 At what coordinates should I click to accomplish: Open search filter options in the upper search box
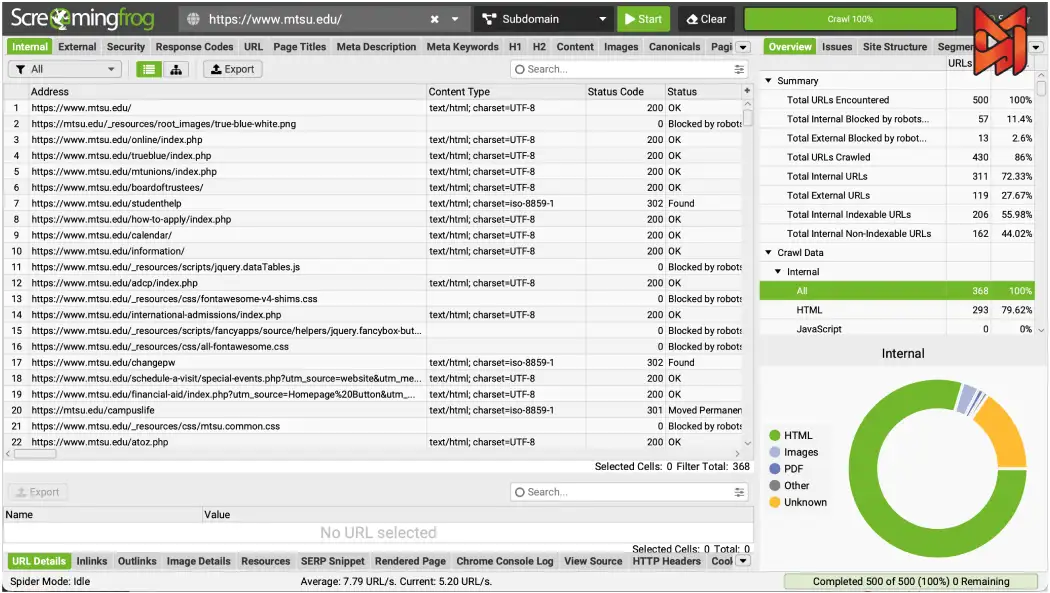[x=739, y=69]
